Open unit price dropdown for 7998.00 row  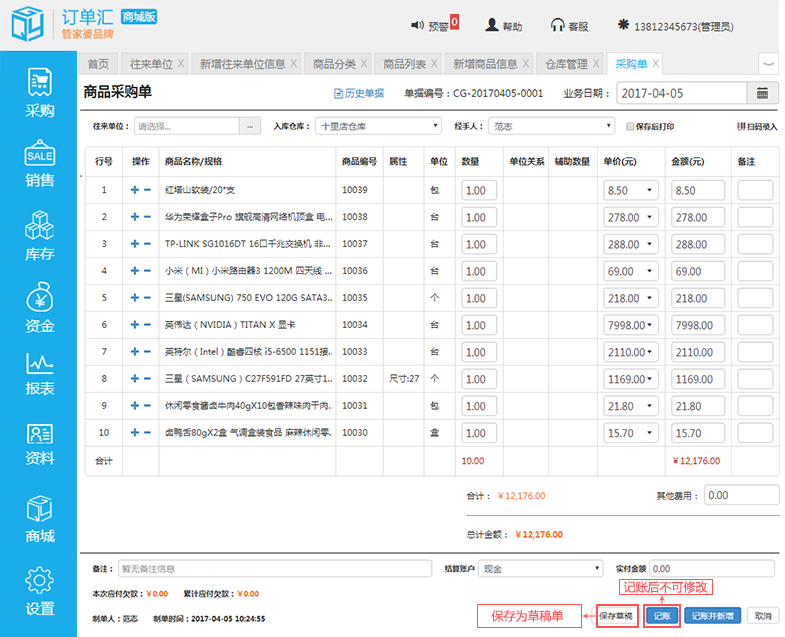pos(649,325)
